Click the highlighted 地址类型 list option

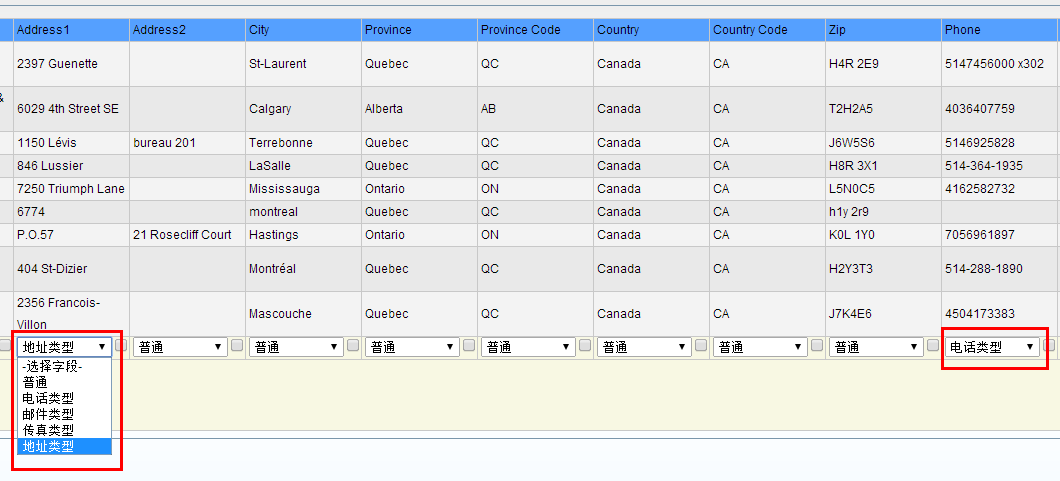[x=48, y=447]
